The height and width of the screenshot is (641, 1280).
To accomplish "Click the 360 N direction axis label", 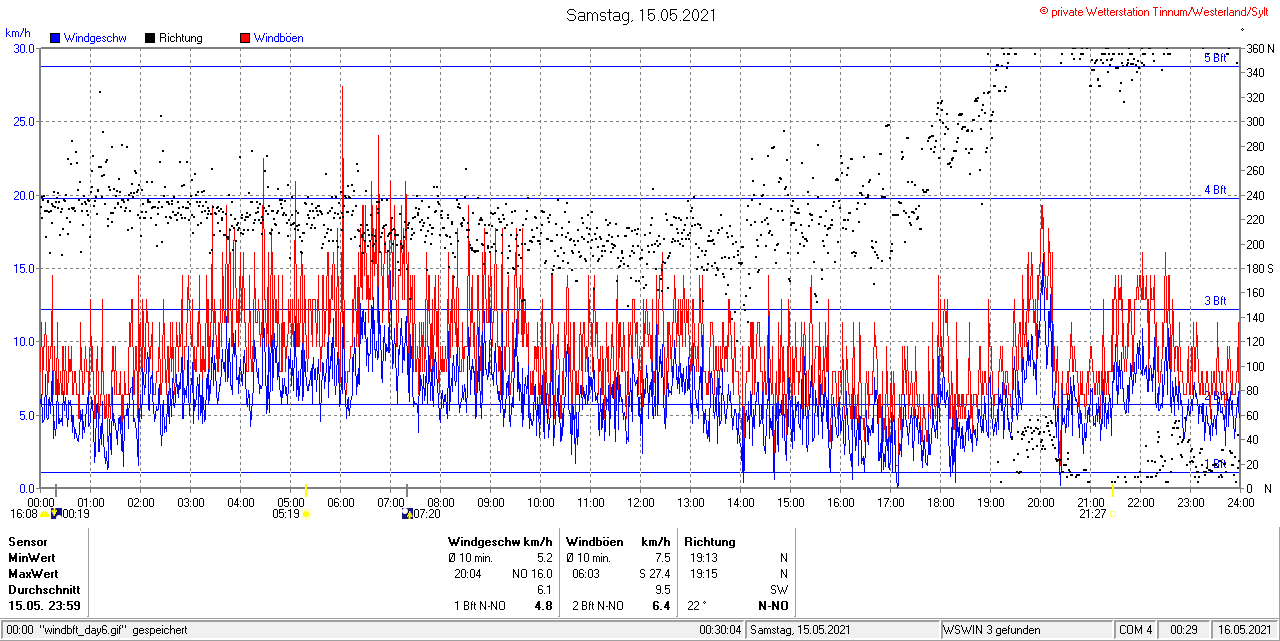I will click(x=1259, y=48).
